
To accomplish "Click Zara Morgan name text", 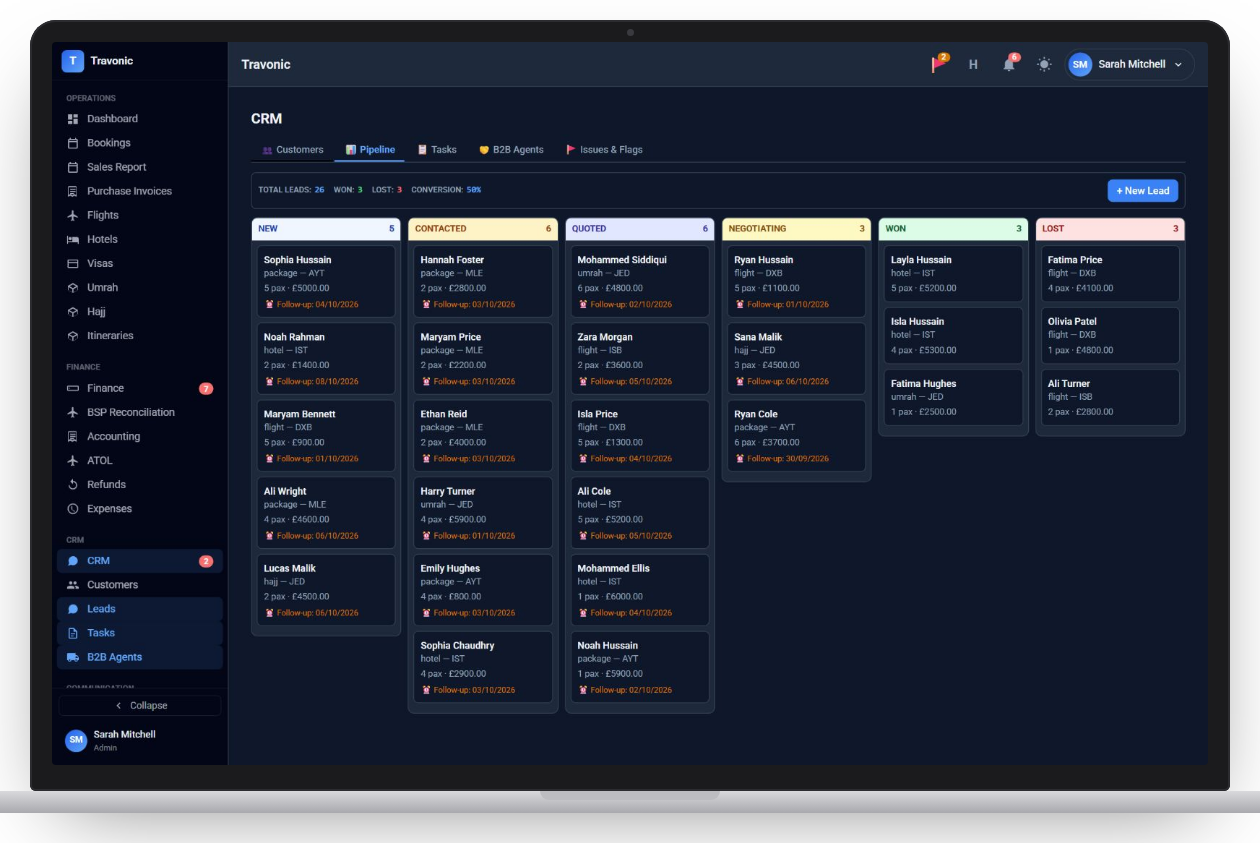I will [x=605, y=337].
